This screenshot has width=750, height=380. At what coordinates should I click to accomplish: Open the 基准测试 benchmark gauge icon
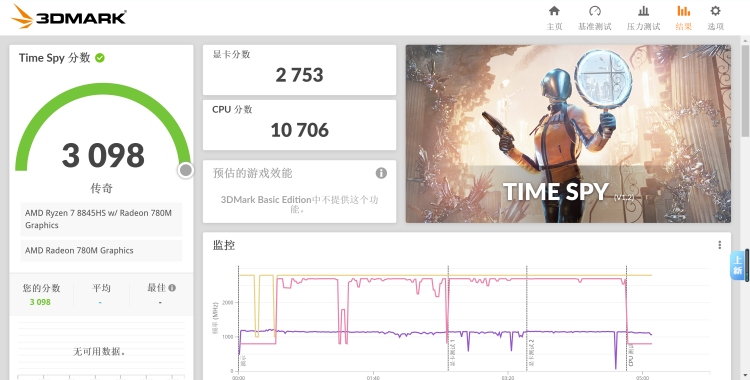click(x=595, y=18)
